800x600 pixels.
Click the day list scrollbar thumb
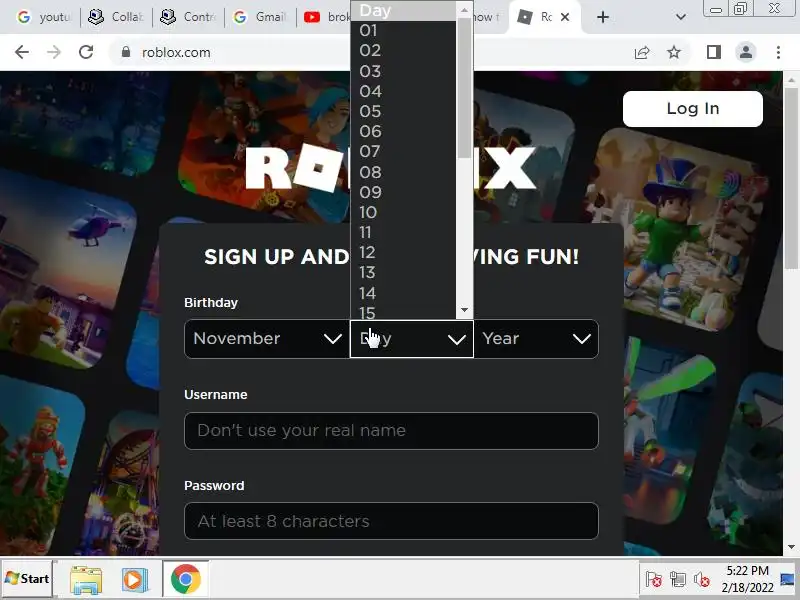click(464, 88)
